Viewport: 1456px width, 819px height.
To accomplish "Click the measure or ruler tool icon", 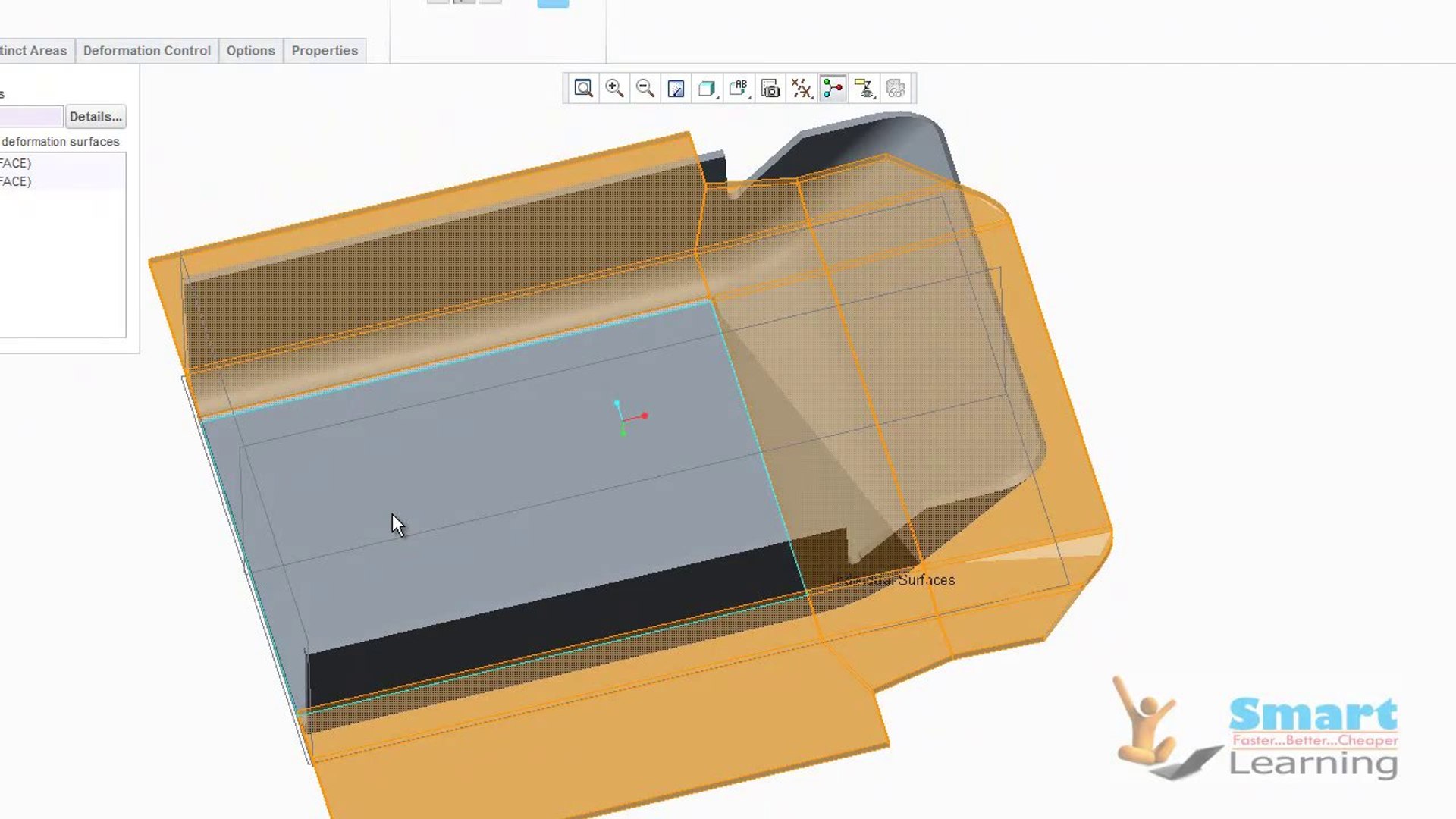I will point(864,89).
